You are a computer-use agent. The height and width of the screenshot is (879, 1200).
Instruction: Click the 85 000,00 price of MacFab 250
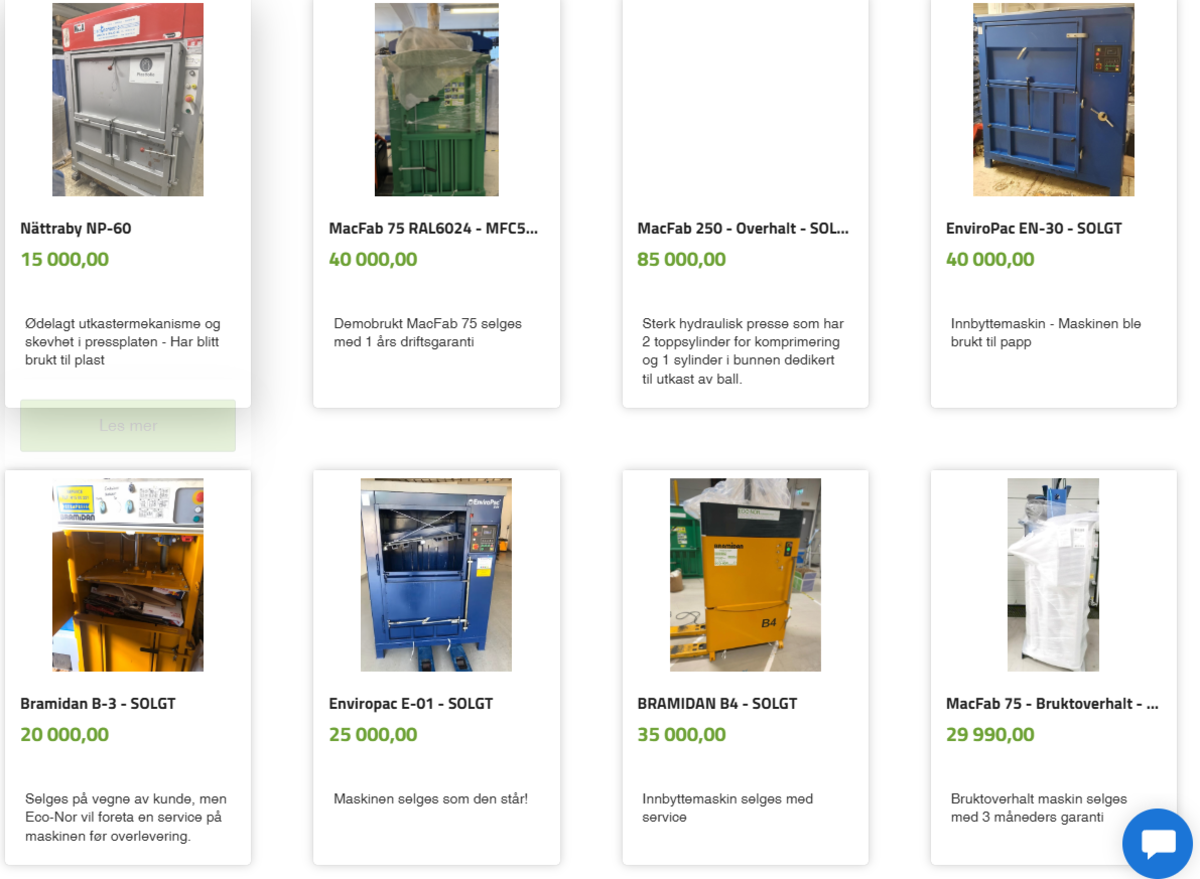681,259
